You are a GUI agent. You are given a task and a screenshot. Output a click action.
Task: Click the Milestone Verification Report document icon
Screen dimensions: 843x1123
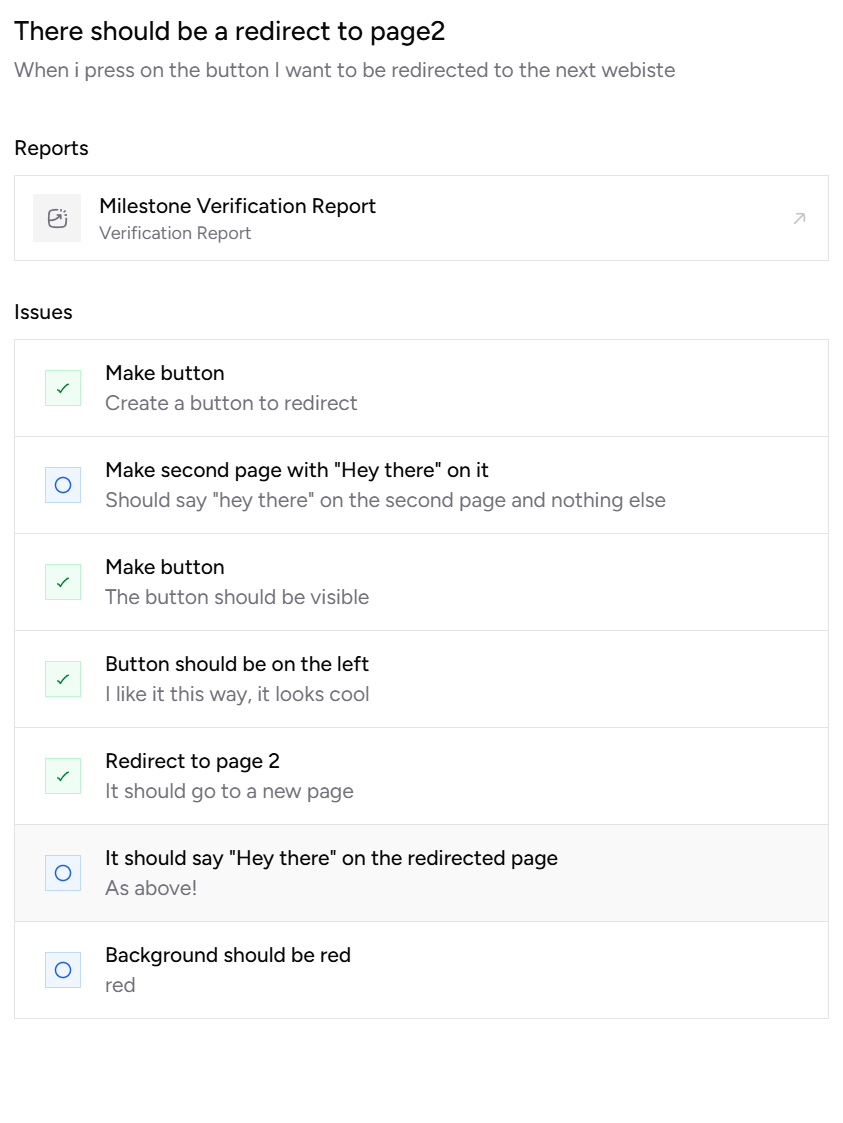57,218
